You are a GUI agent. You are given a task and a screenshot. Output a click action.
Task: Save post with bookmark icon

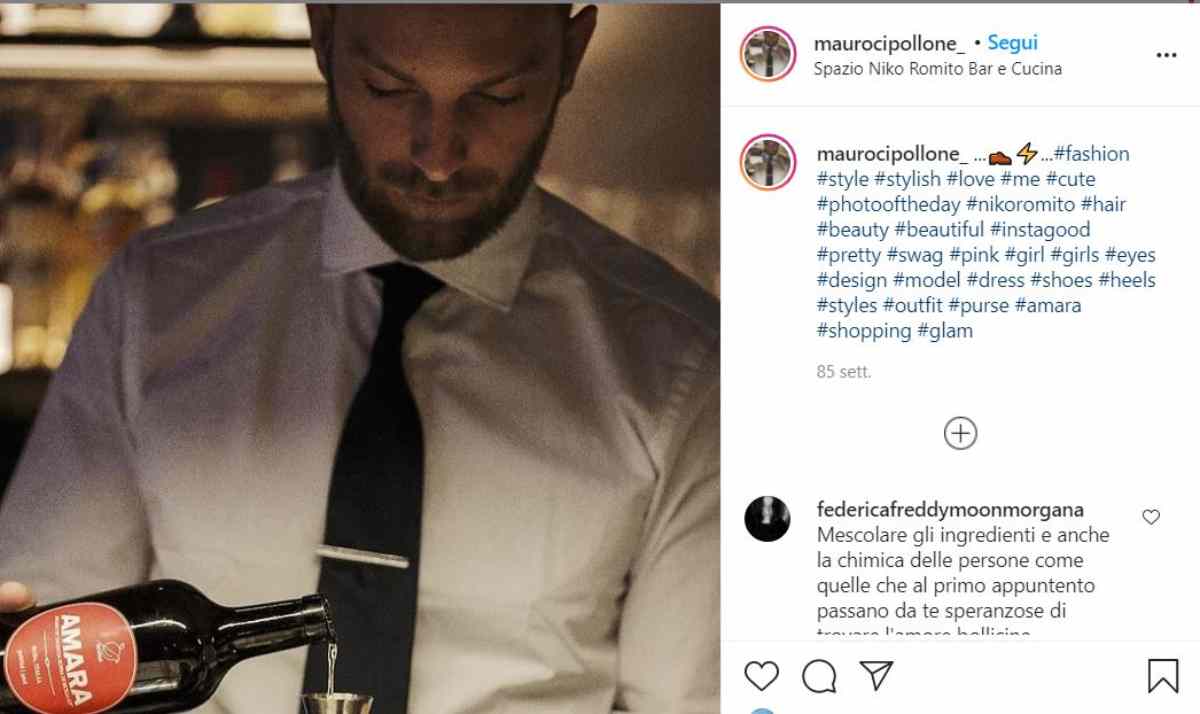pyautogui.click(x=1162, y=677)
